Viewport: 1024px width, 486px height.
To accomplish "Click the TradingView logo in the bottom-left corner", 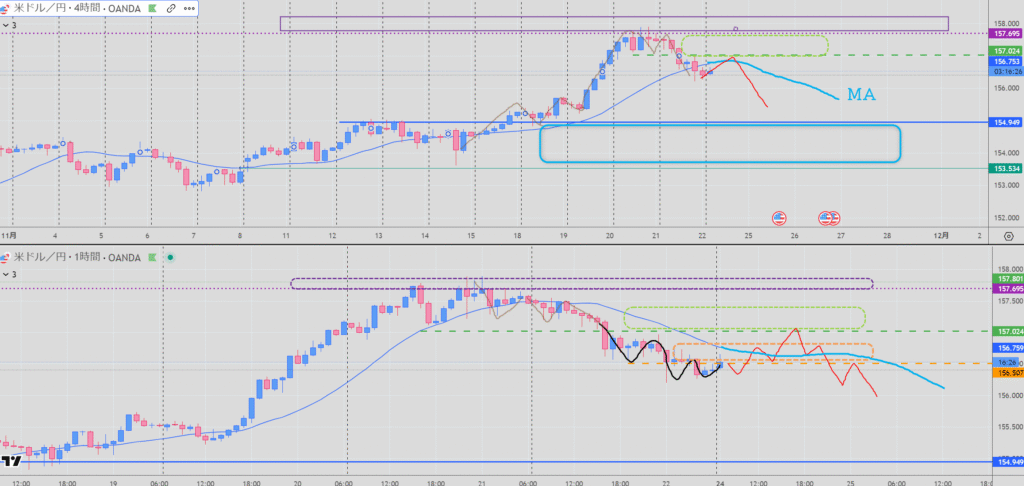I will click(x=11, y=462).
